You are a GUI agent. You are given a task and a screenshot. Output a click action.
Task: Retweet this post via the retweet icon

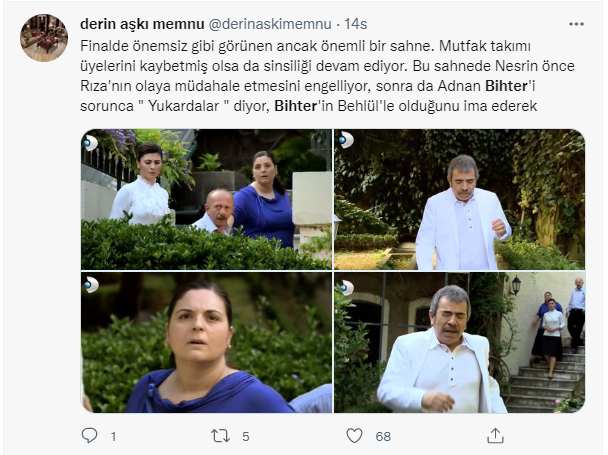[x=220, y=436]
